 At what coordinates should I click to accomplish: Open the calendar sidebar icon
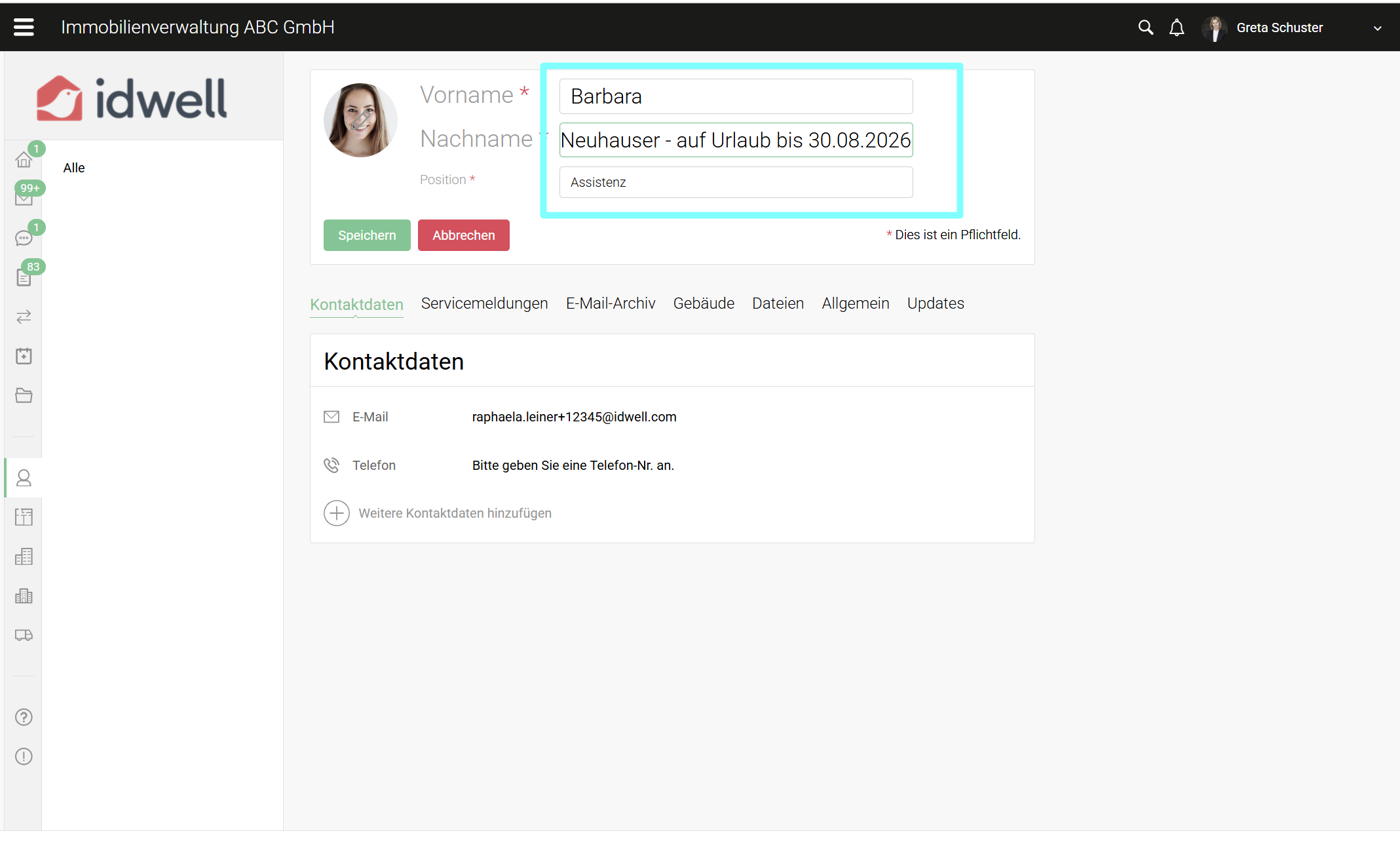click(24, 356)
